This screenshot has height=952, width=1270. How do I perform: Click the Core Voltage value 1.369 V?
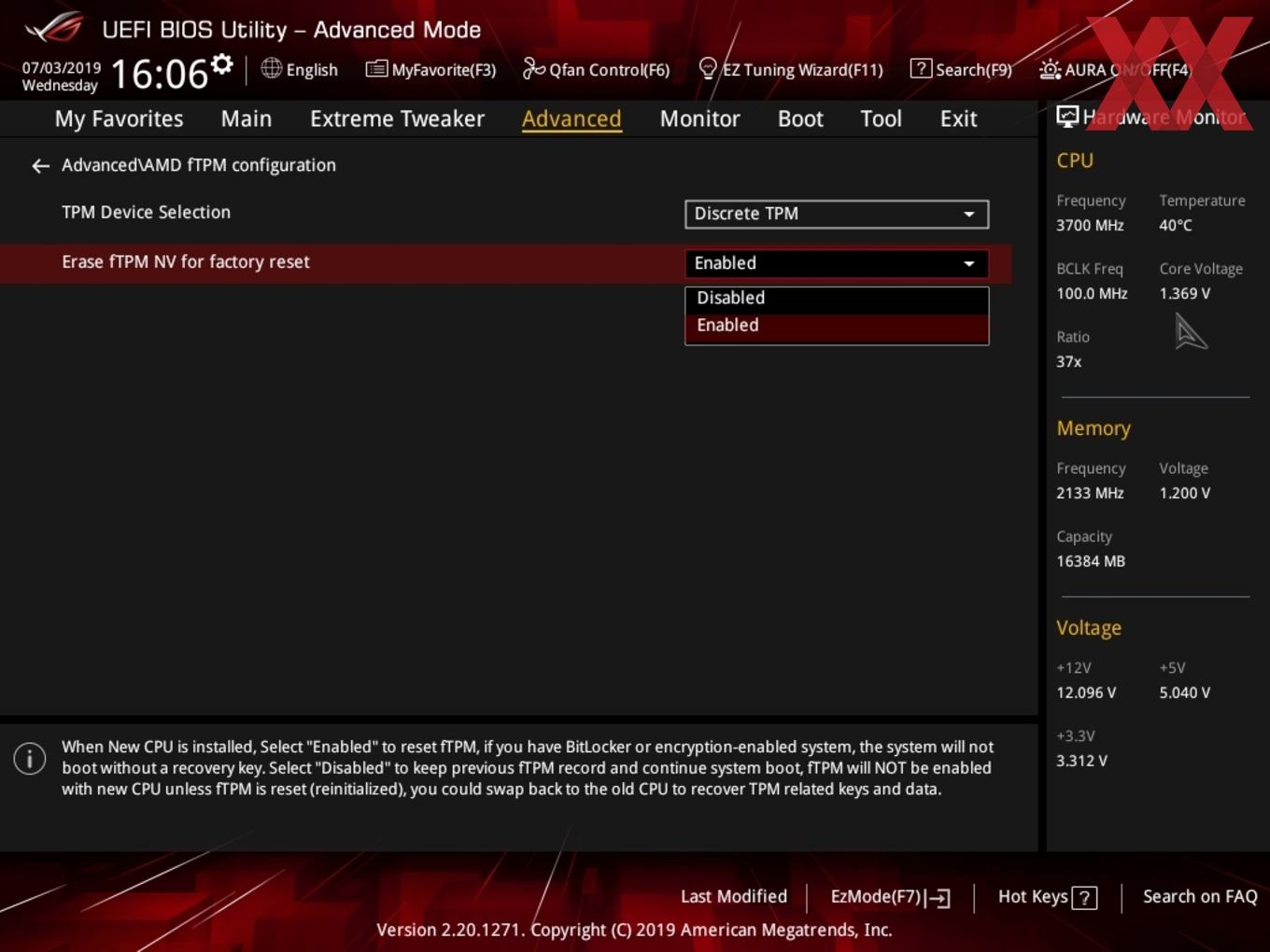point(1184,293)
